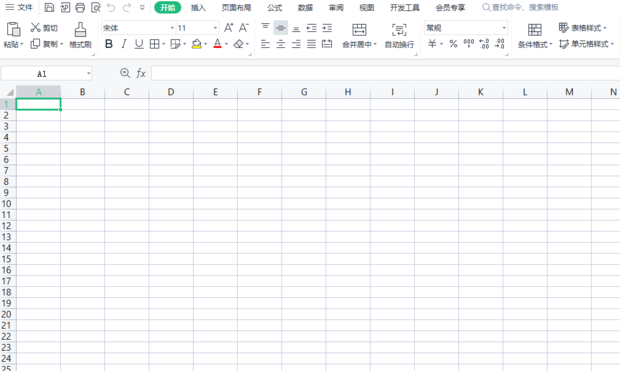This screenshot has height=371, width=620.
Task: Click the formula bar input field
Action: [386, 74]
